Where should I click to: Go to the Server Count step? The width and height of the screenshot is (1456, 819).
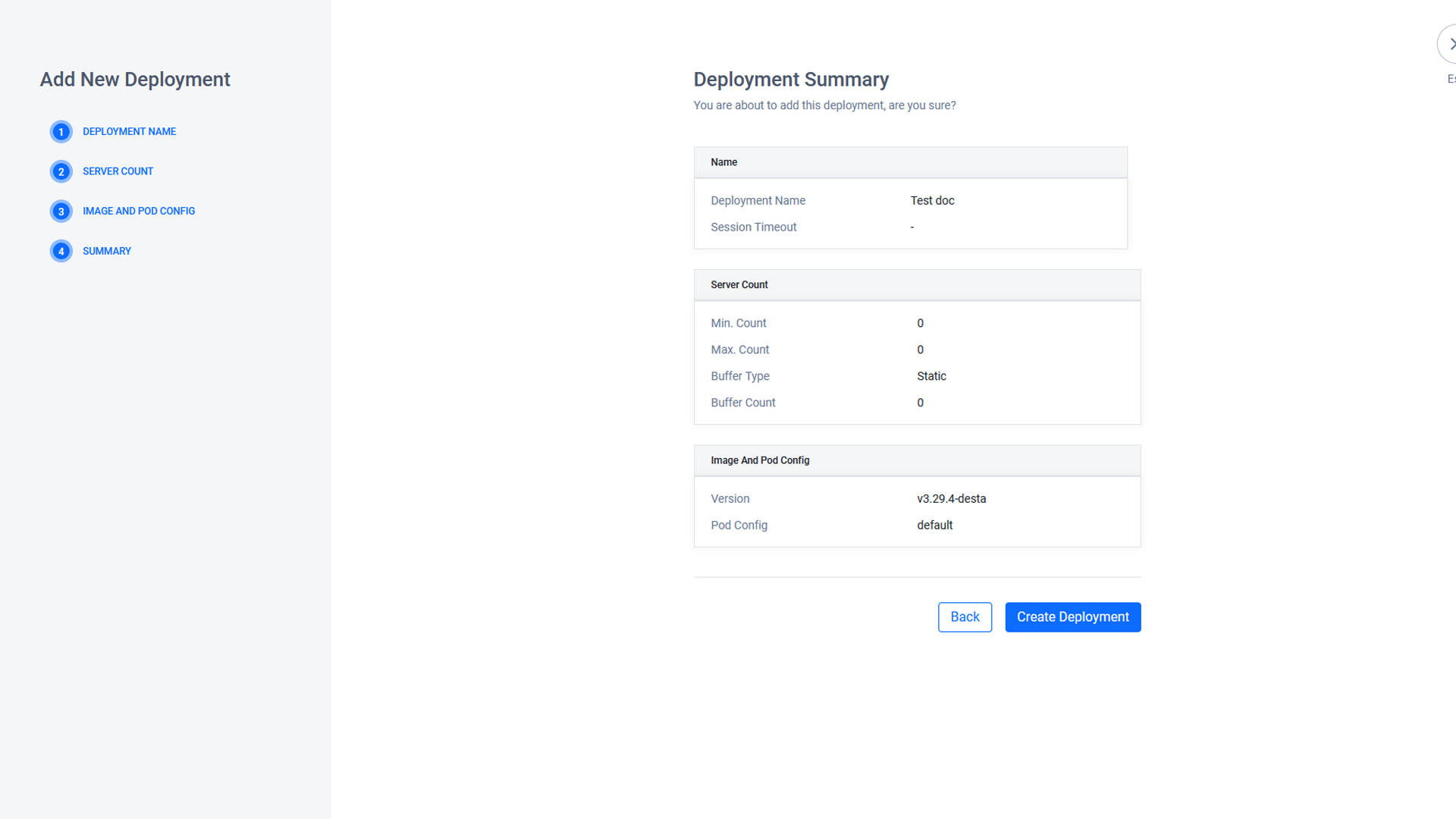(118, 171)
